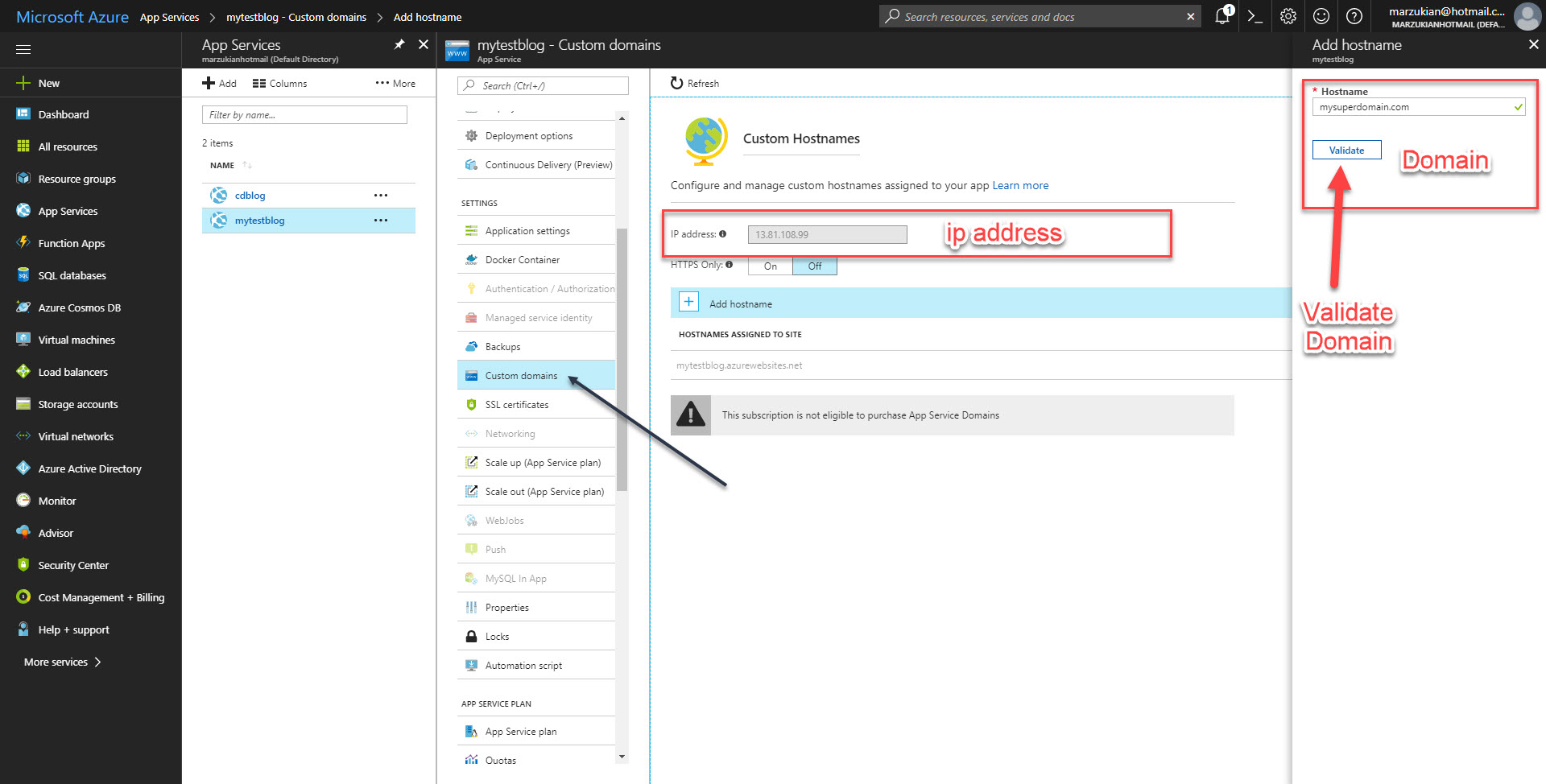Open App Services from the breadcrumb
Screen dimensions: 1546x784
(x=169, y=16)
